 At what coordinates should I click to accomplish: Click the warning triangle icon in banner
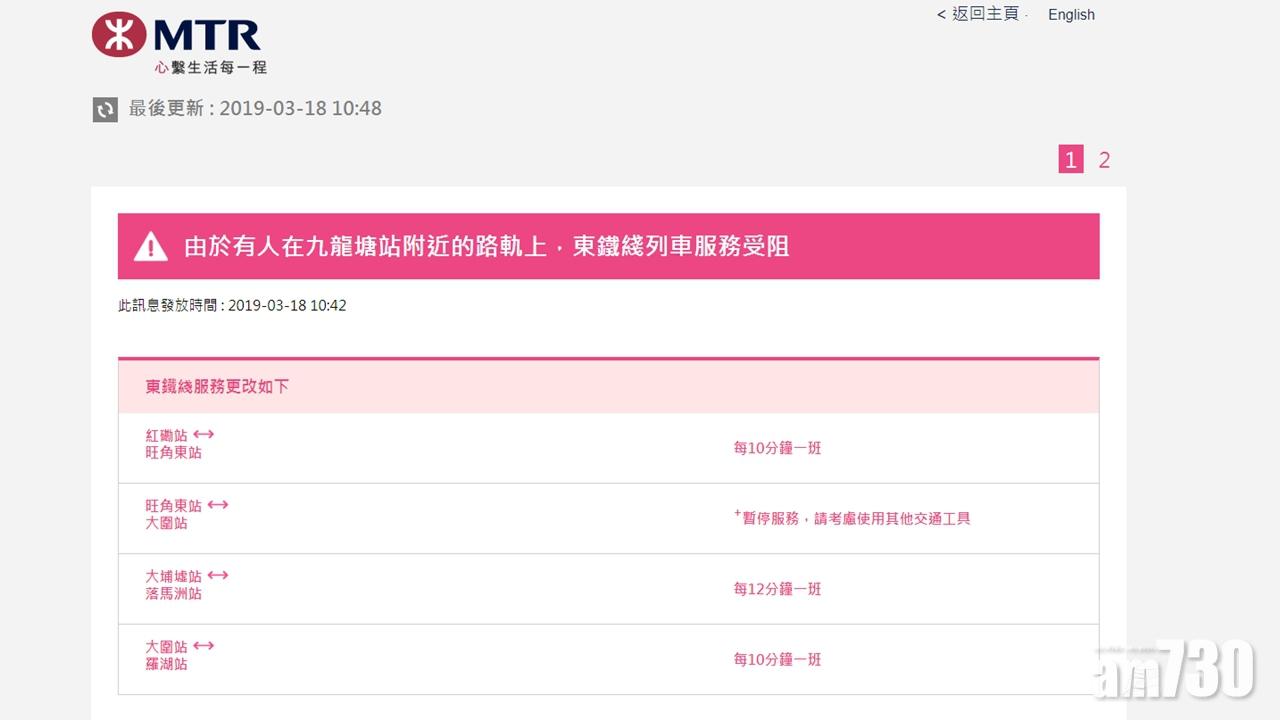tap(151, 246)
